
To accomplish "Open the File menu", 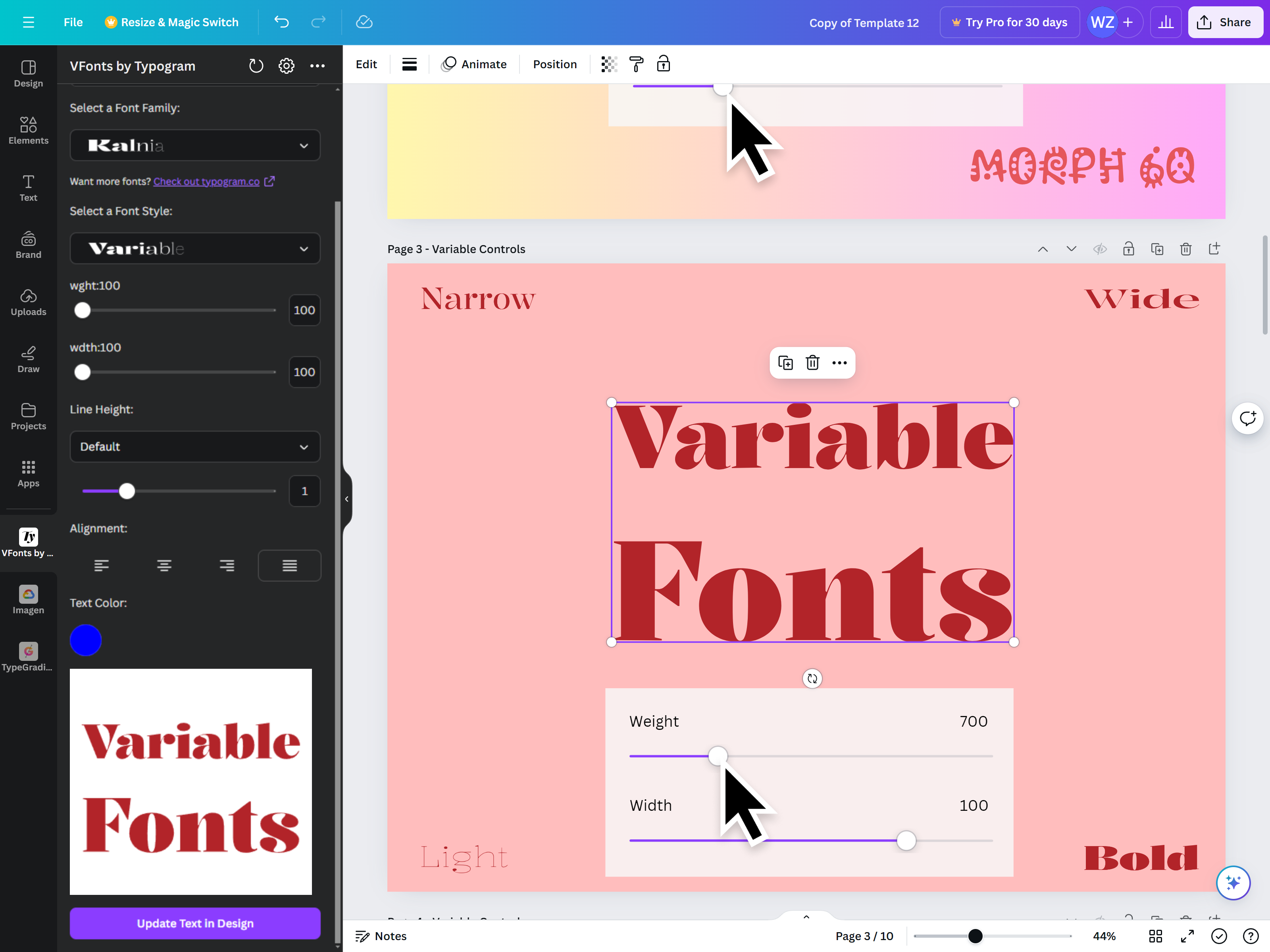I will pyautogui.click(x=73, y=22).
